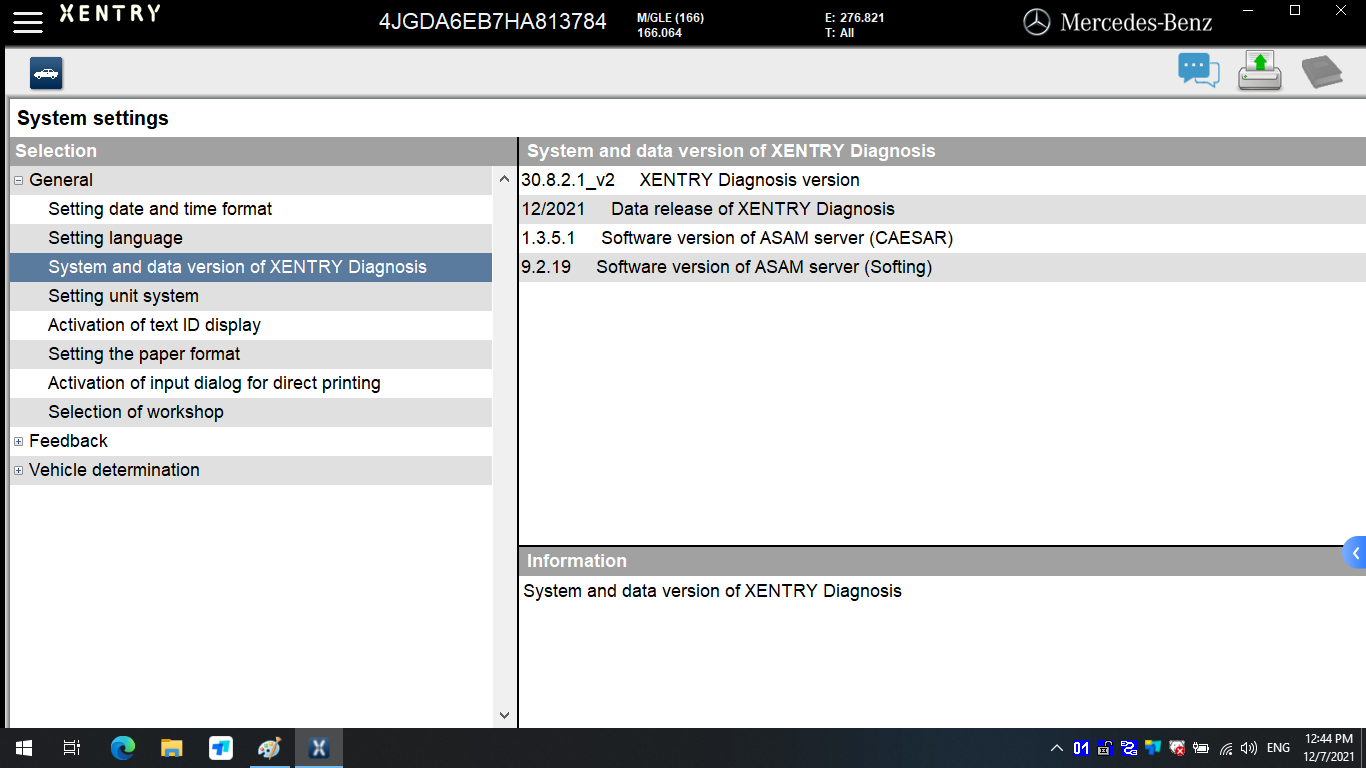Select System and data version of XENTRY Diagnosis

[x=251, y=267]
